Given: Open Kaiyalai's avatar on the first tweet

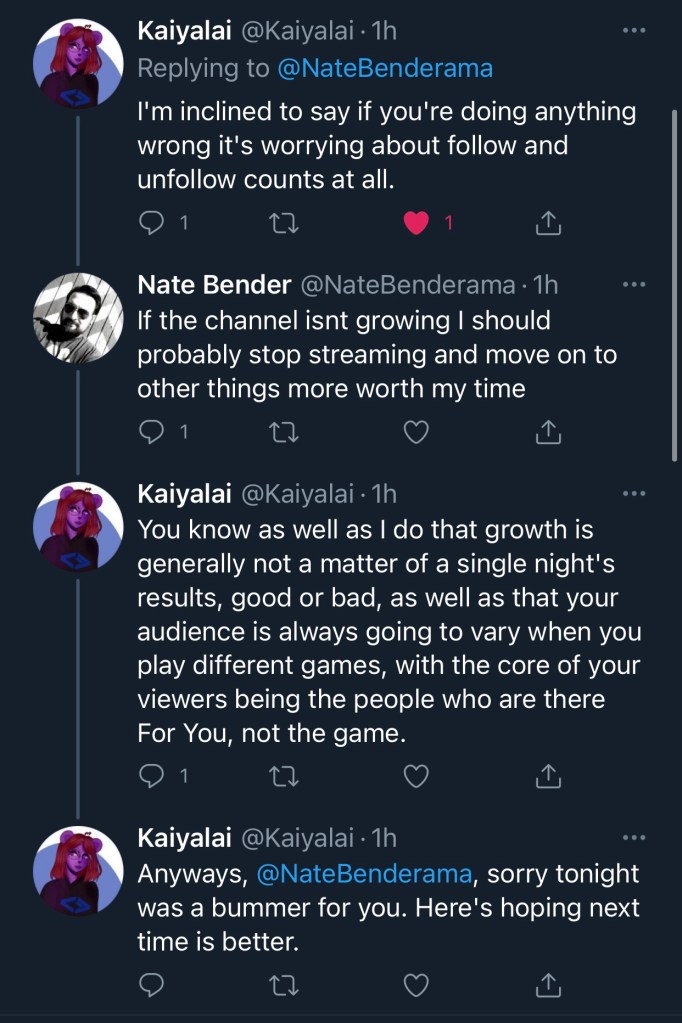Looking at the screenshot, I should 78,64.
